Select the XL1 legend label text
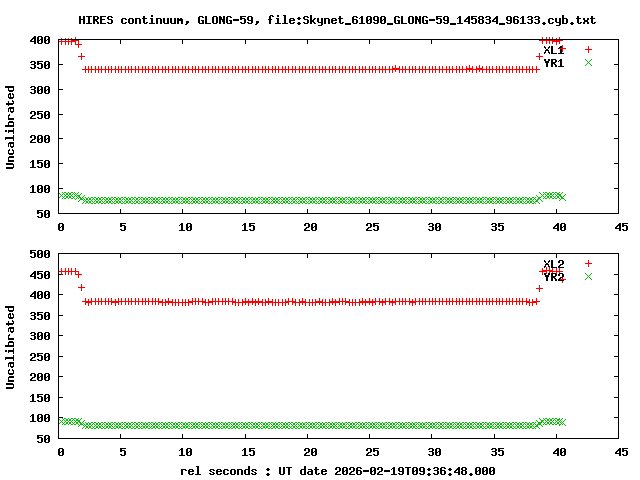 [553, 50]
